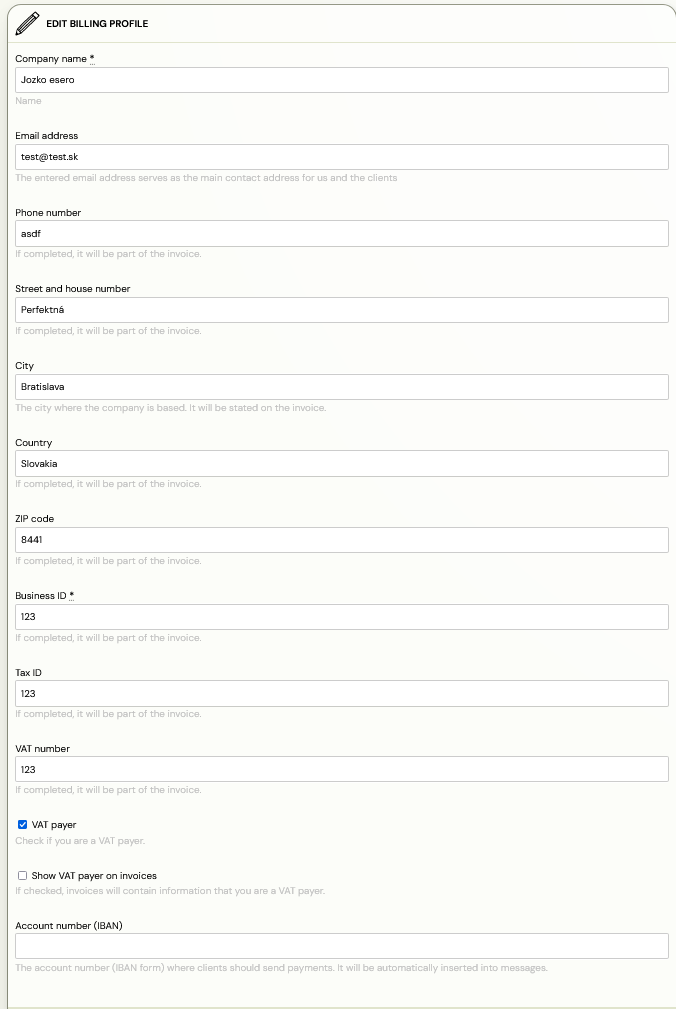676x1009 pixels.
Task: Click the empty Account number (IBAN) field
Action: tap(342, 947)
